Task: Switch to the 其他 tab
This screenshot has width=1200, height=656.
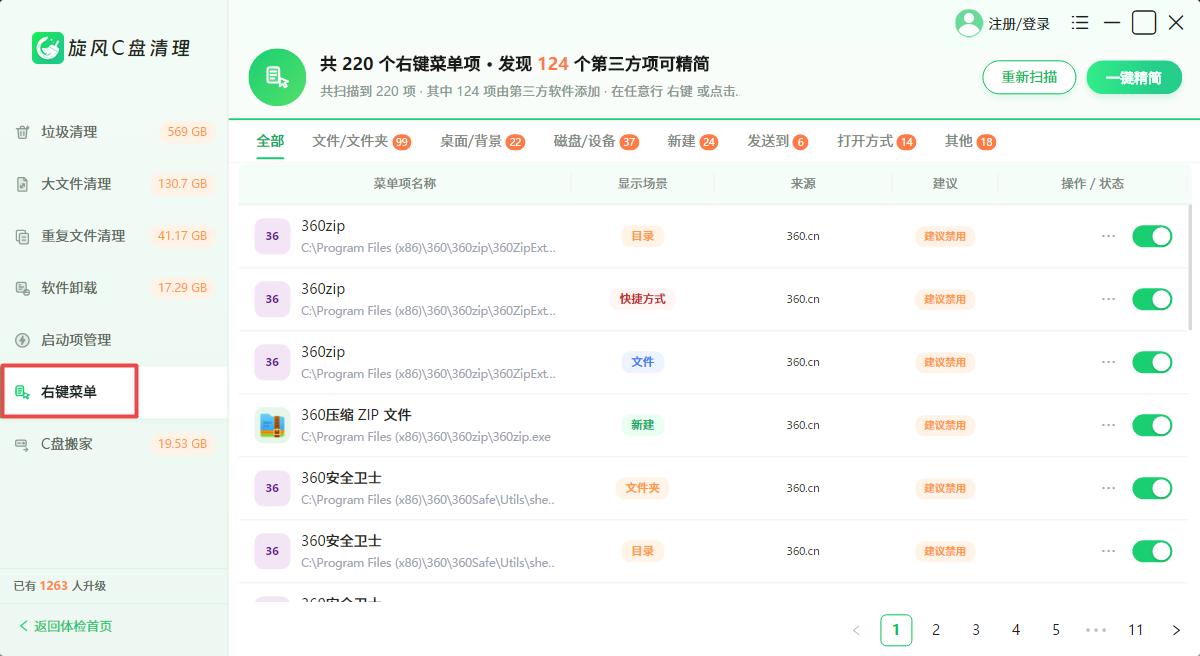Action: [x=971, y=141]
